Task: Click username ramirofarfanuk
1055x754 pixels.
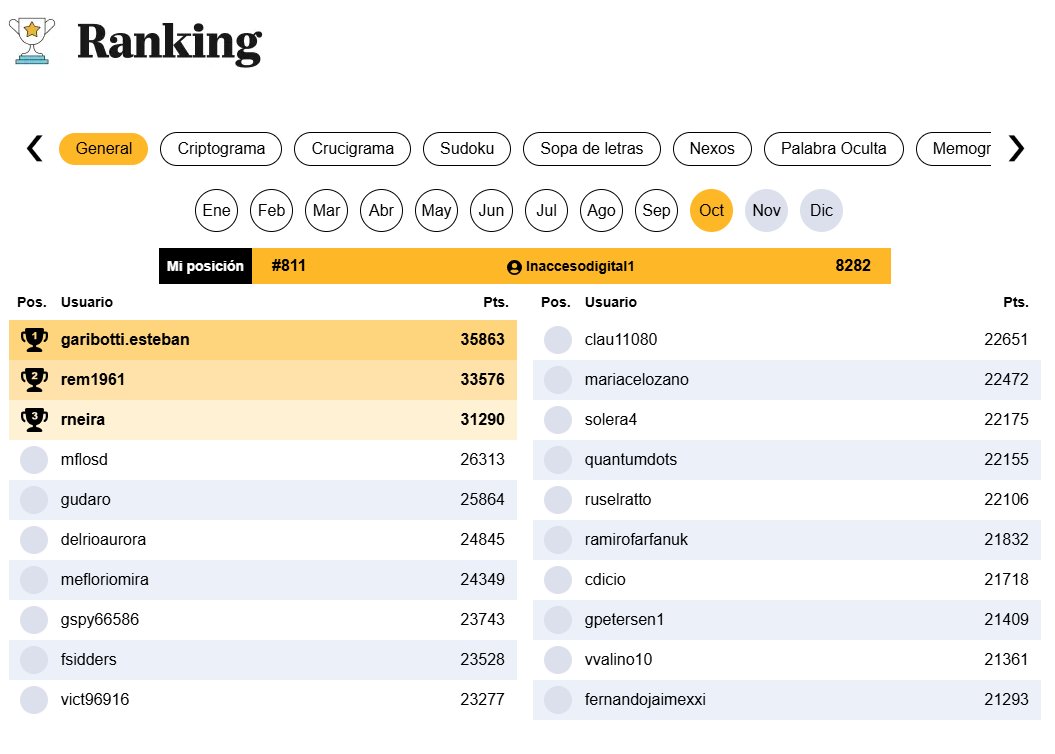Action: [x=636, y=539]
